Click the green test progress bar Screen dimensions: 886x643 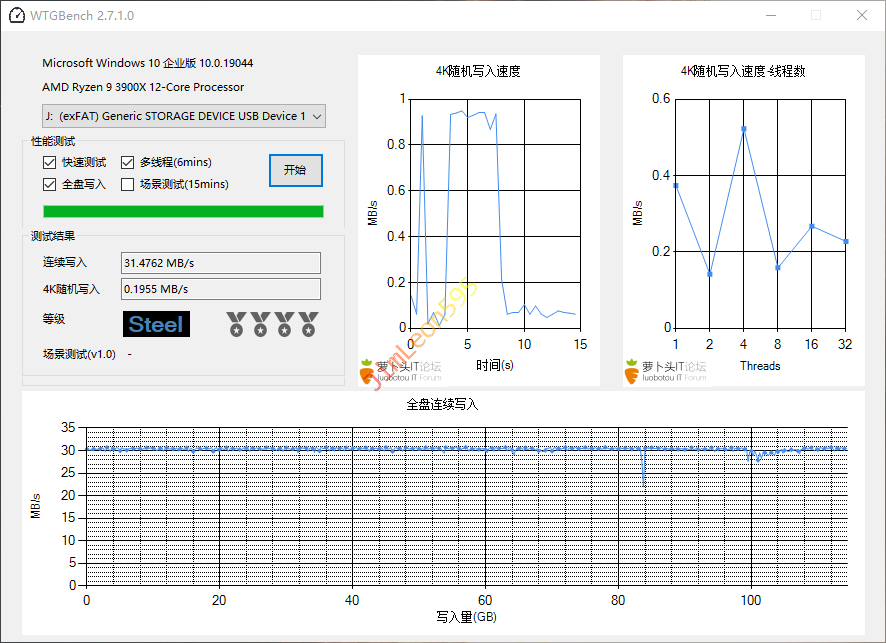[x=183, y=211]
